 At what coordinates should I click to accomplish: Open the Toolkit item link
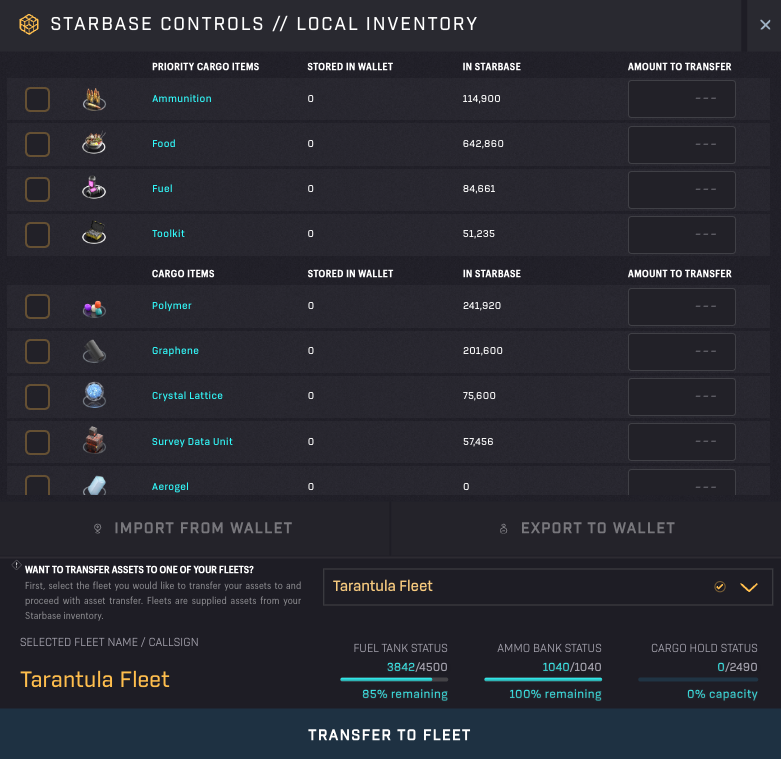[168, 233]
